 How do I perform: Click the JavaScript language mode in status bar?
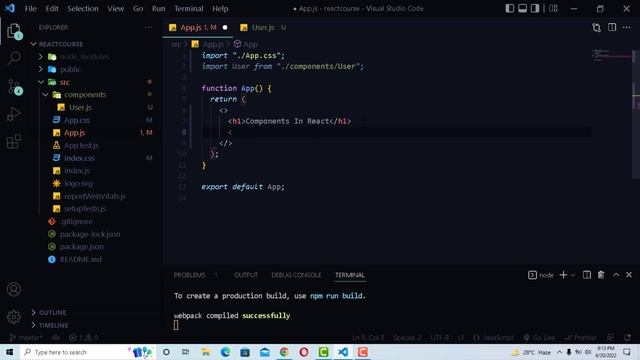tap(493, 338)
